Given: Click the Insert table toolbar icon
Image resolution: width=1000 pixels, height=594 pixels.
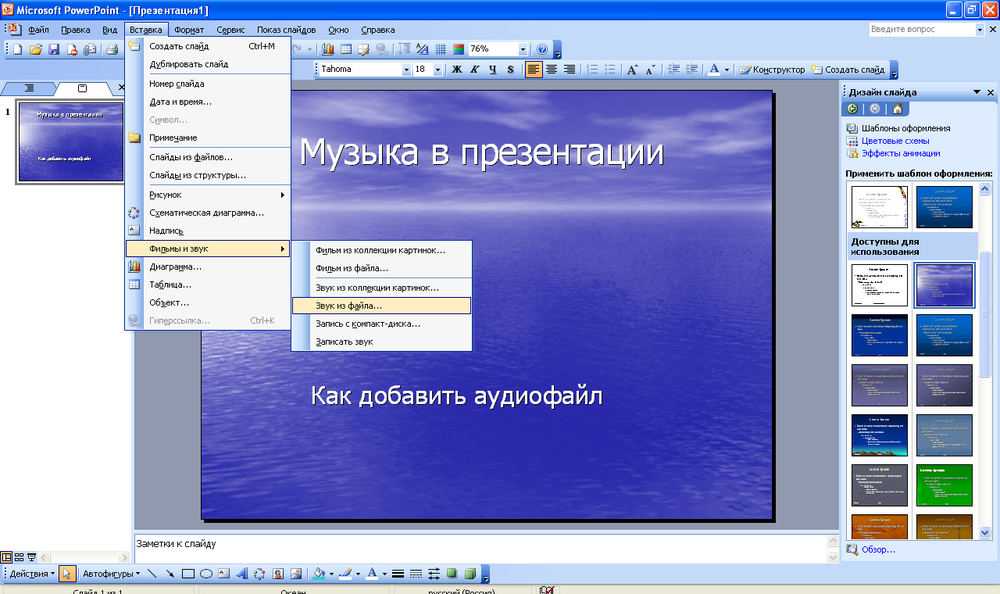Looking at the screenshot, I should coord(346,49).
